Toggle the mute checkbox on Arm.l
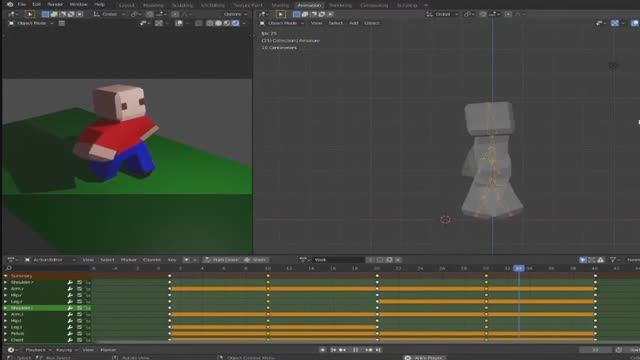This screenshot has height=360, width=640. pyautogui.click(x=80, y=314)
